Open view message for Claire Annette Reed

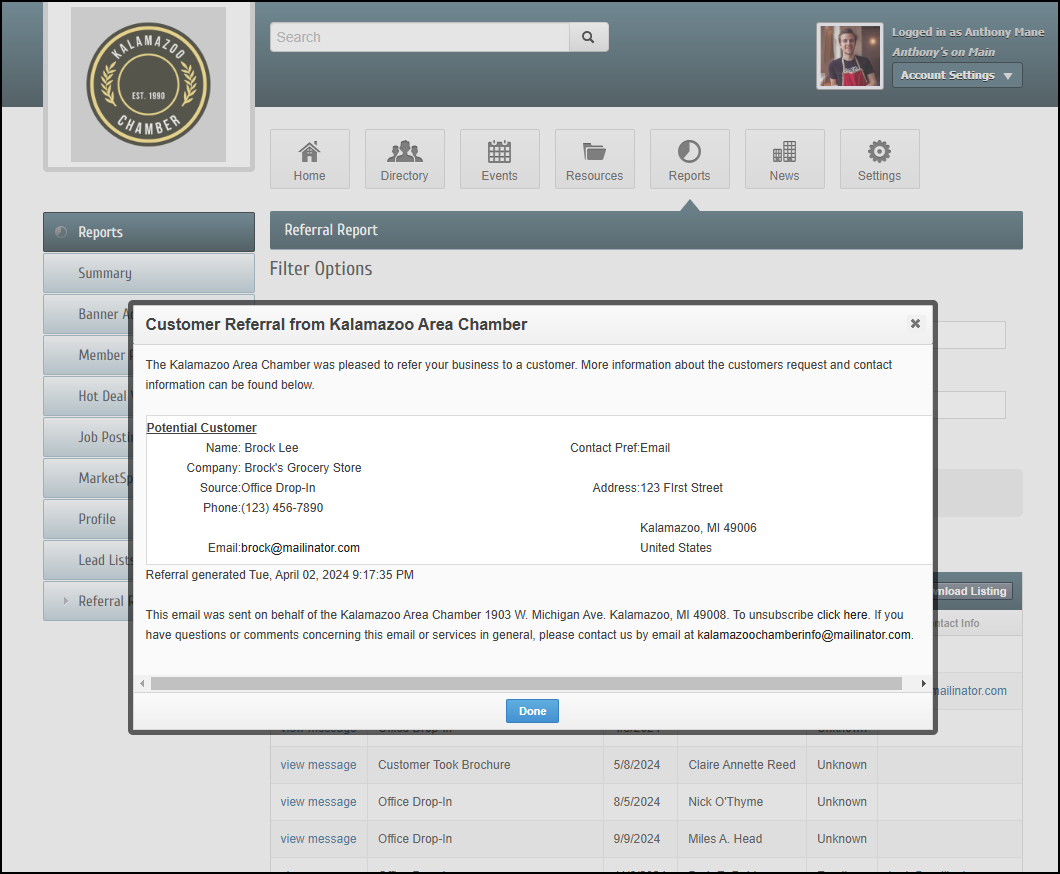[x=318, y=765]
